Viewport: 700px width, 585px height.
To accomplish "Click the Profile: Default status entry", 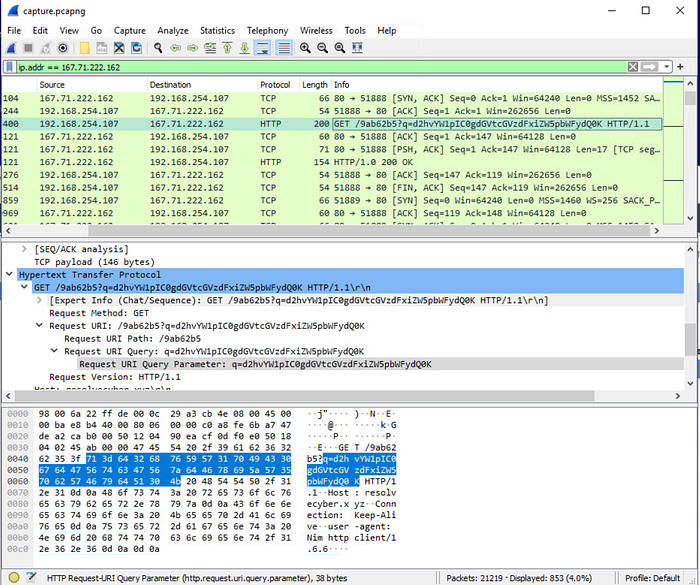I will pyautogui.click(x=652, y=578).
